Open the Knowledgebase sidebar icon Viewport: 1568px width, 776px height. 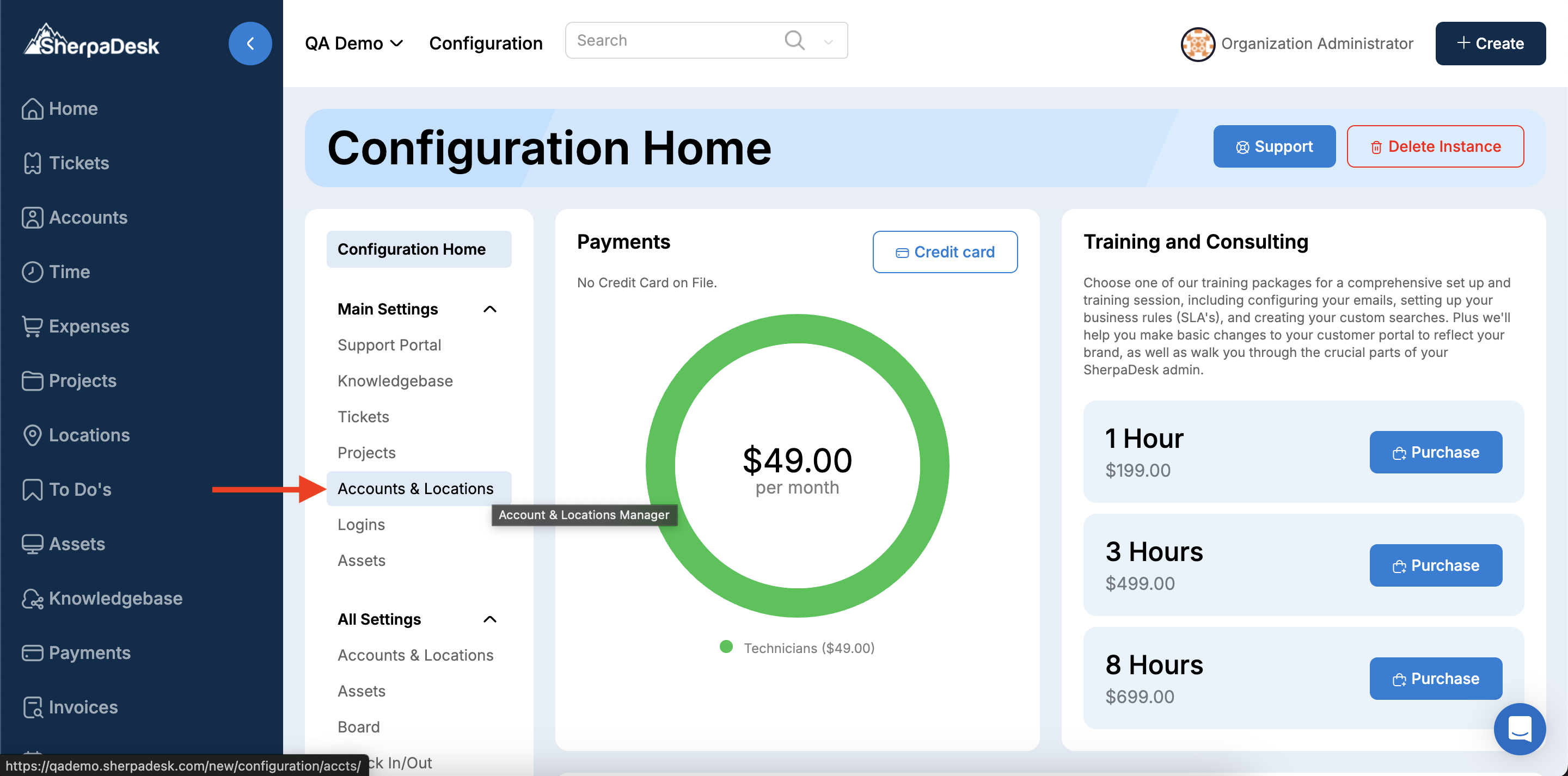coord(32,598)
